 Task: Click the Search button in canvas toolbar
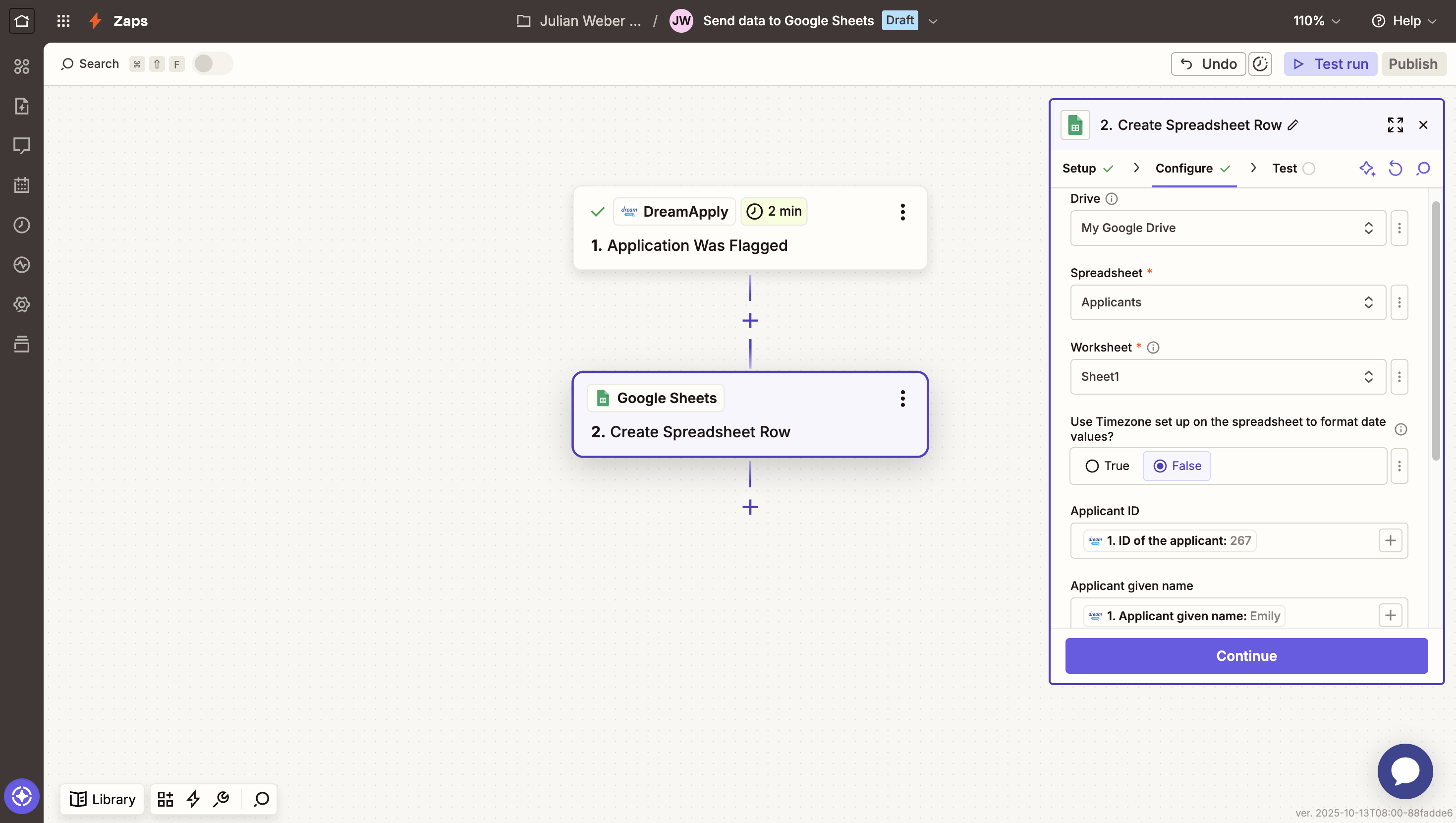(x=90, y=64)
